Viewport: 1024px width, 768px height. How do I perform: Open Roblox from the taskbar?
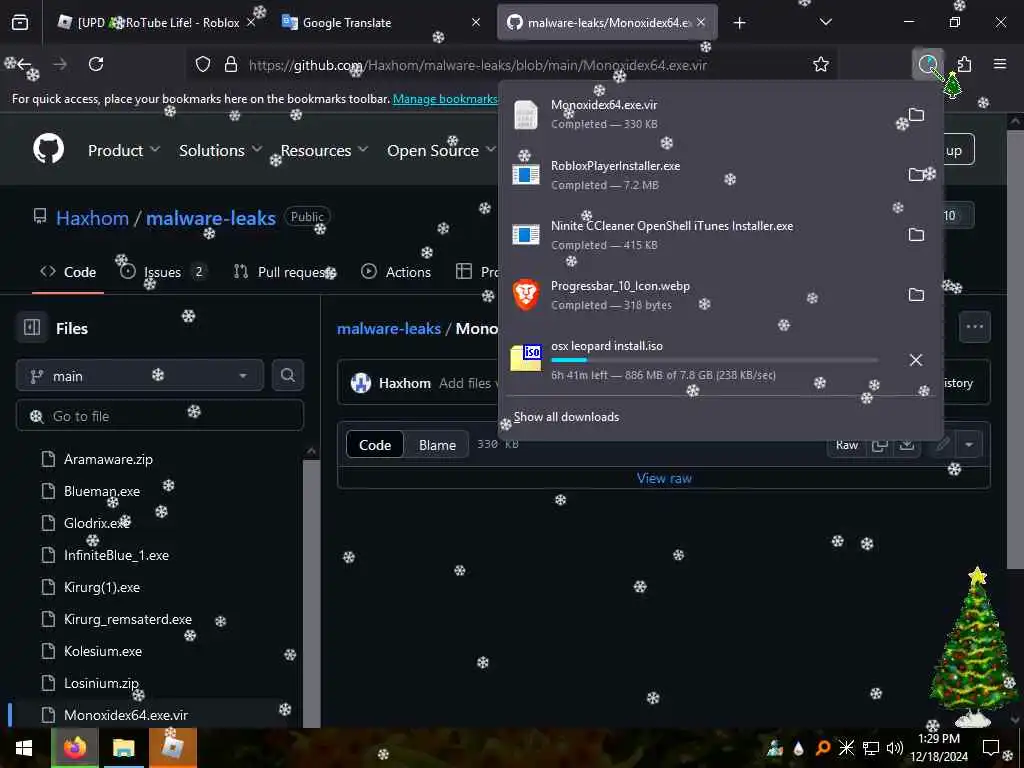click(172, 748)
